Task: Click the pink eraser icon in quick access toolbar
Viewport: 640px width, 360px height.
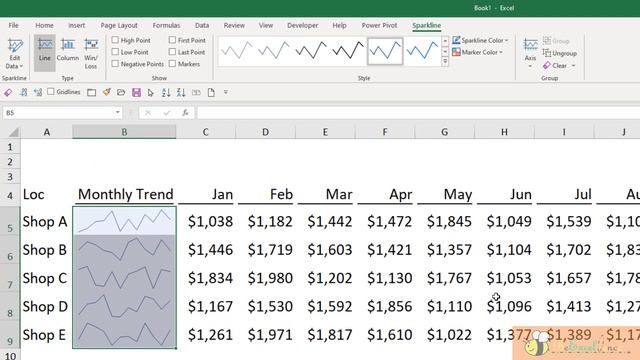Action: 8,93
